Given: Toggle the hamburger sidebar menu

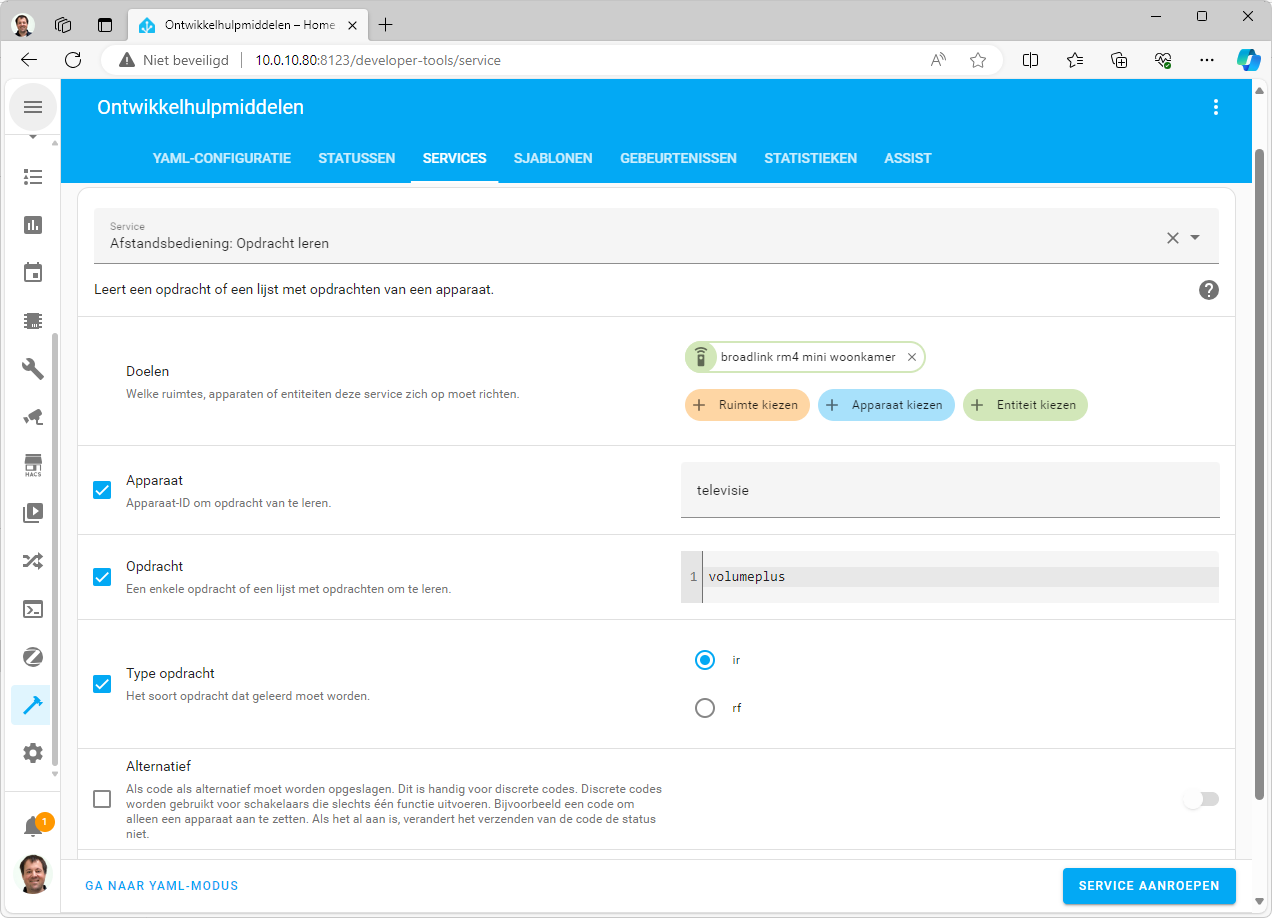Looking at the screenshot, I should coord(33,107).
